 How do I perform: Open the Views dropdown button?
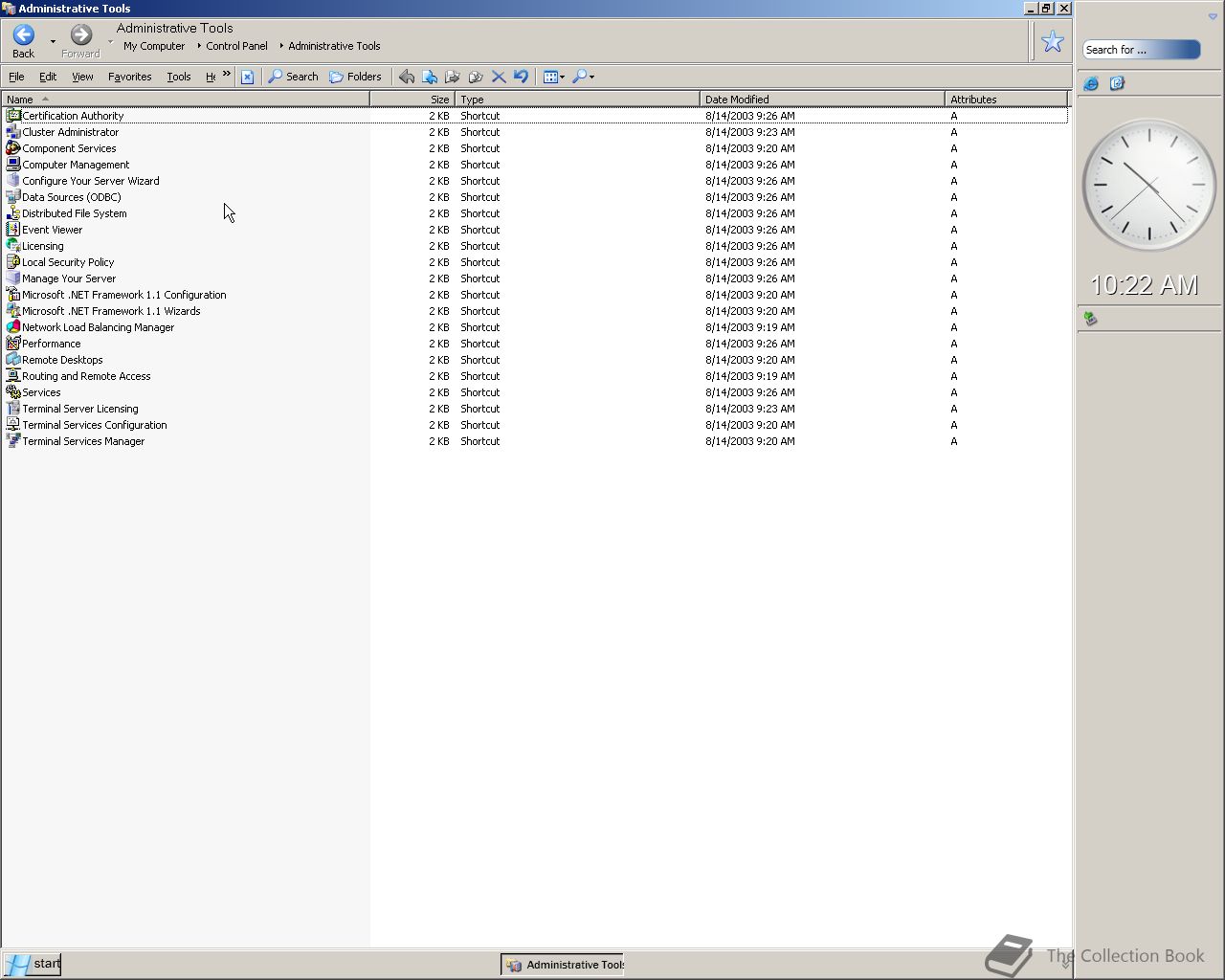554,77
